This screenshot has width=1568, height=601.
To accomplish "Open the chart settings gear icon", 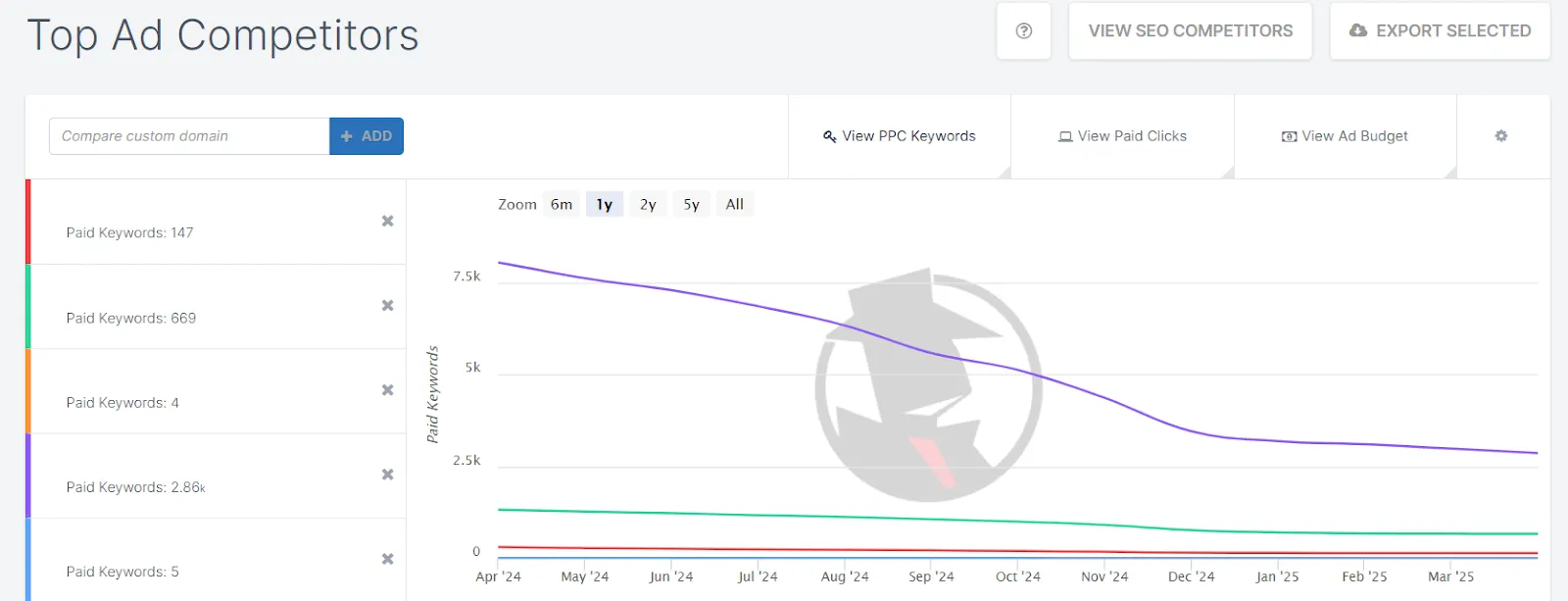I will (1501, 136).
